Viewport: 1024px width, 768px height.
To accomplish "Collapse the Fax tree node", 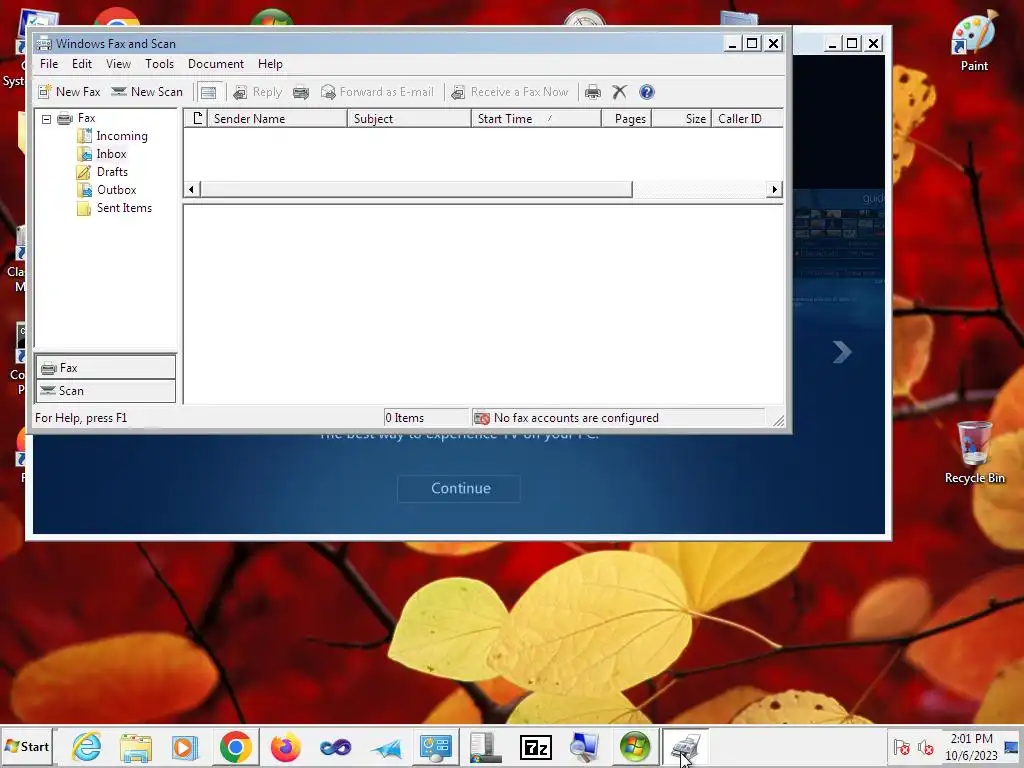I will click(46, 119).
